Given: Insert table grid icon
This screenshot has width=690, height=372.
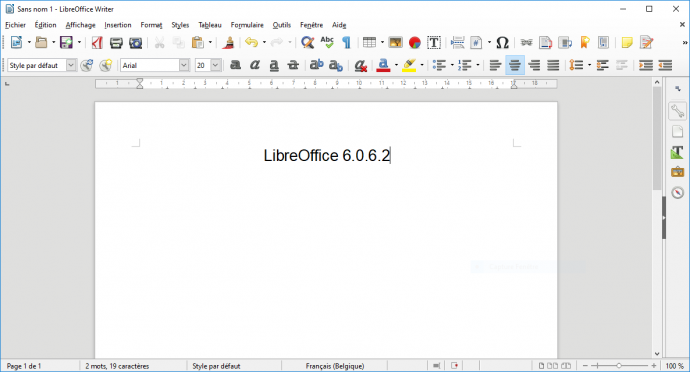Looking at the screenshot, I should (x=369, y=43).
